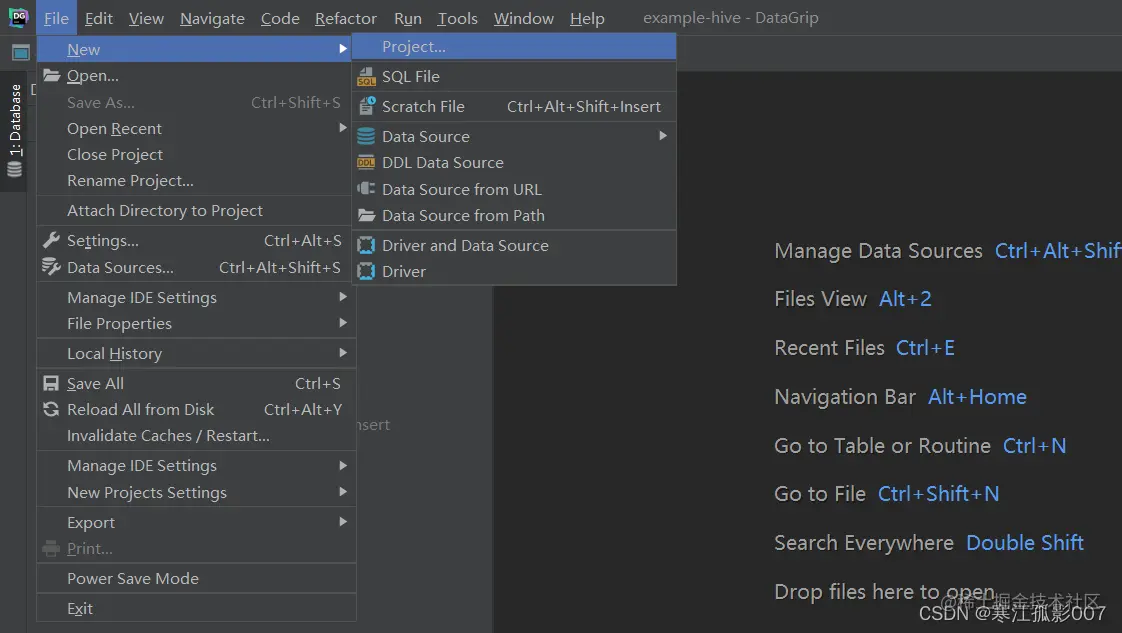1122x633 pixels.
Task: Click the Data Source from Path folder icon
Action: pos(366,215)
